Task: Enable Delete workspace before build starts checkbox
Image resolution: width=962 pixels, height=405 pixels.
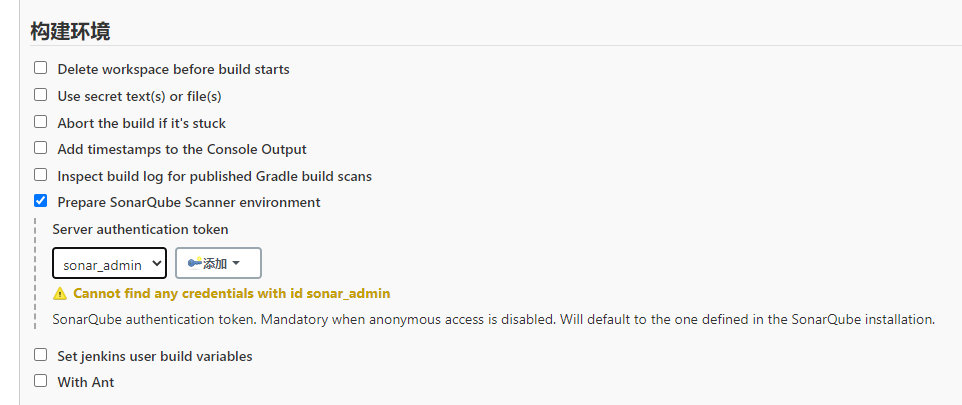Action: [40, 68]
